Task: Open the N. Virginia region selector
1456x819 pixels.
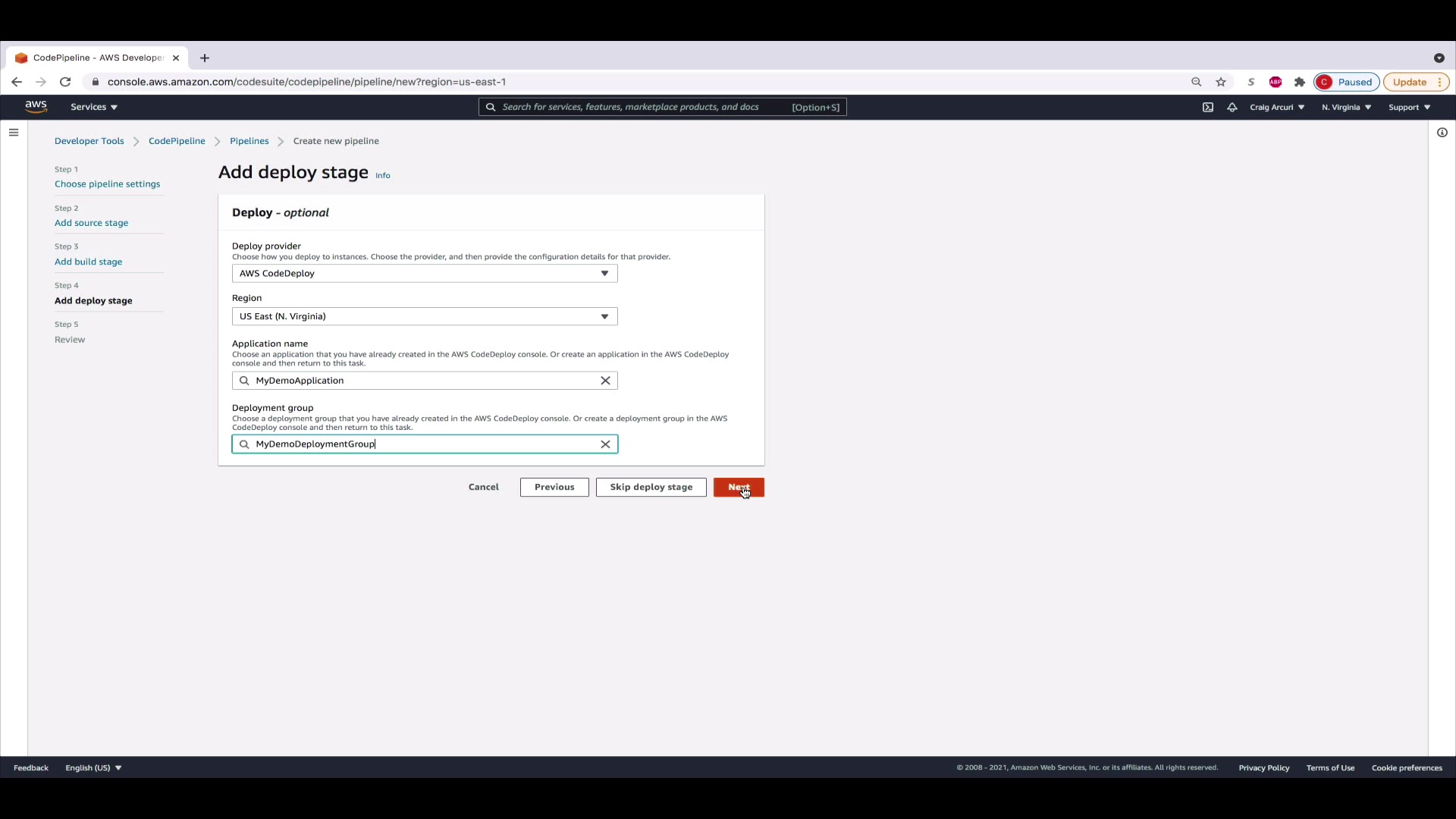Action: coord(1346,107)
